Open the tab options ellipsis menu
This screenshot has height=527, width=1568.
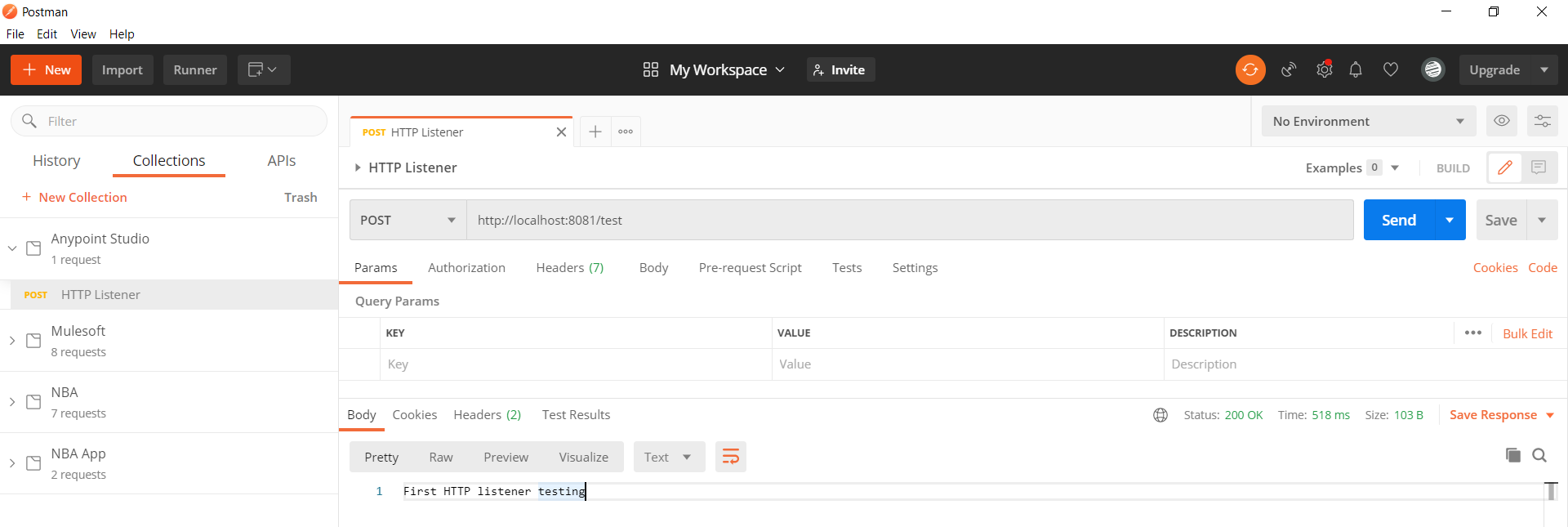click(x=626, y=132)
